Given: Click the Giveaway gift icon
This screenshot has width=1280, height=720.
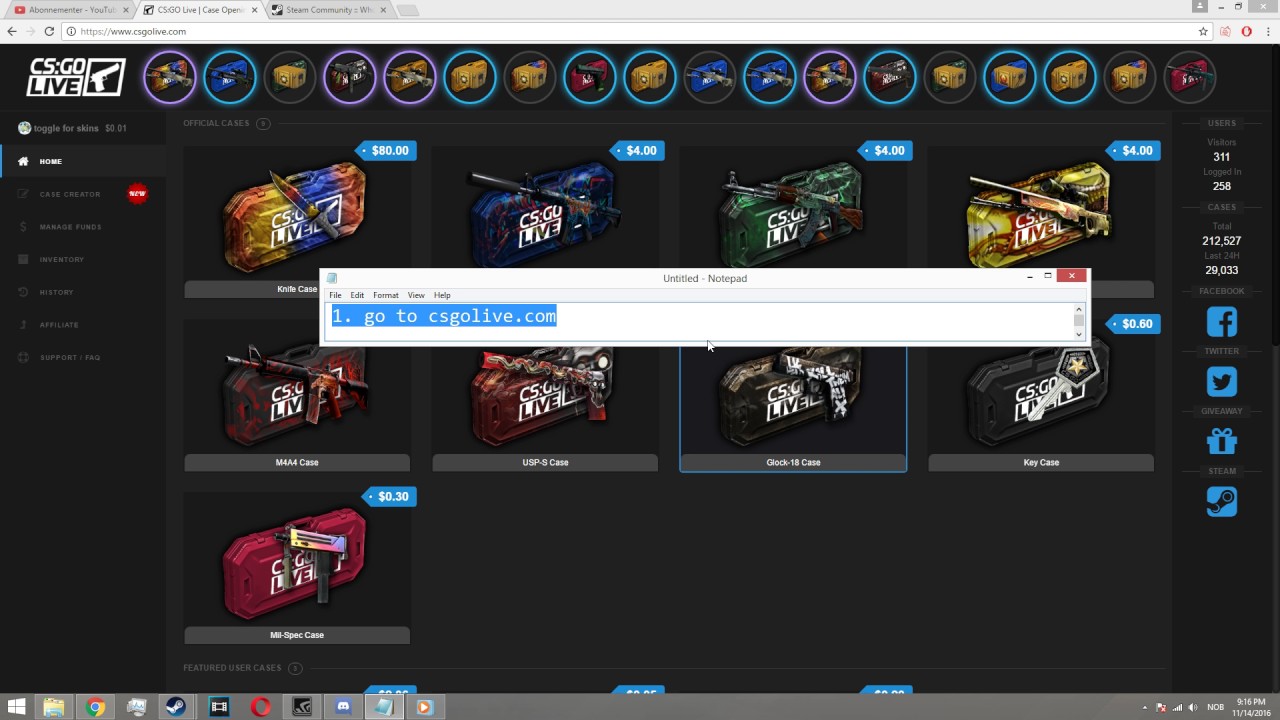Looking at the screenshot, I should pyautogui.click(x=1221, y=441).
